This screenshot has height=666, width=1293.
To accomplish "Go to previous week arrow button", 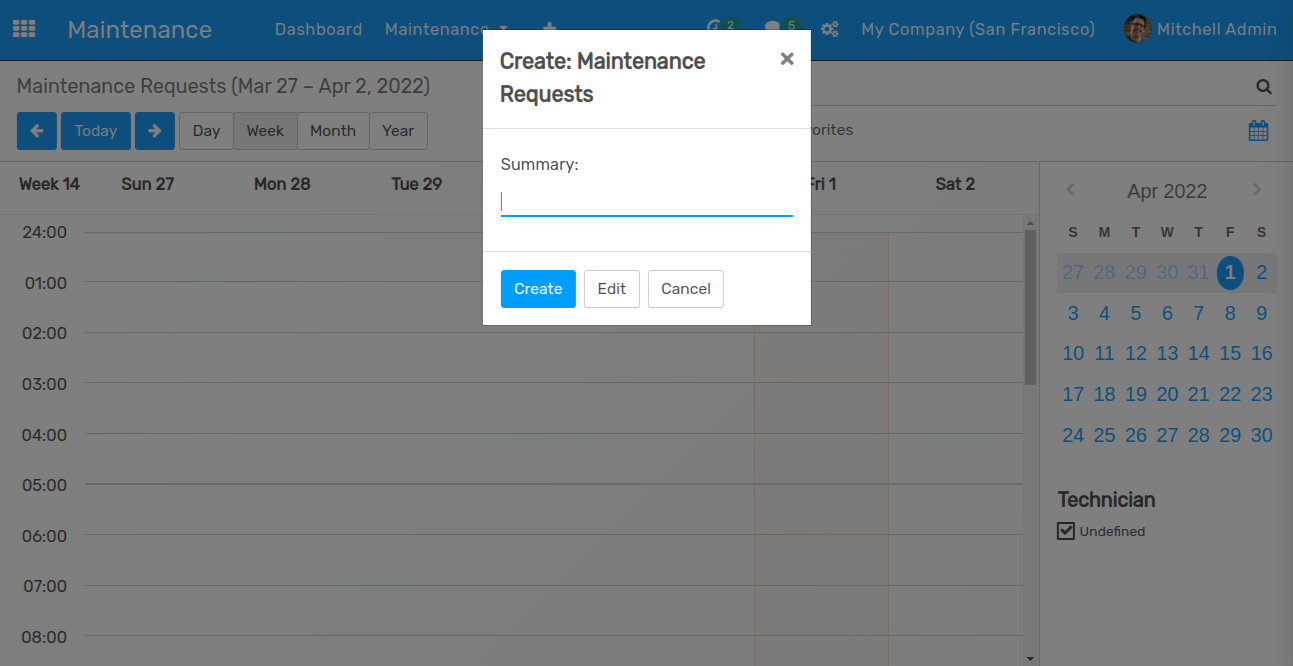I will click(x=37, y=131).
